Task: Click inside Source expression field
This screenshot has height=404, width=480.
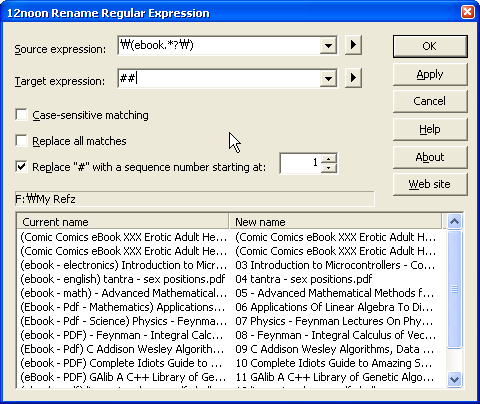Action: 219,45
